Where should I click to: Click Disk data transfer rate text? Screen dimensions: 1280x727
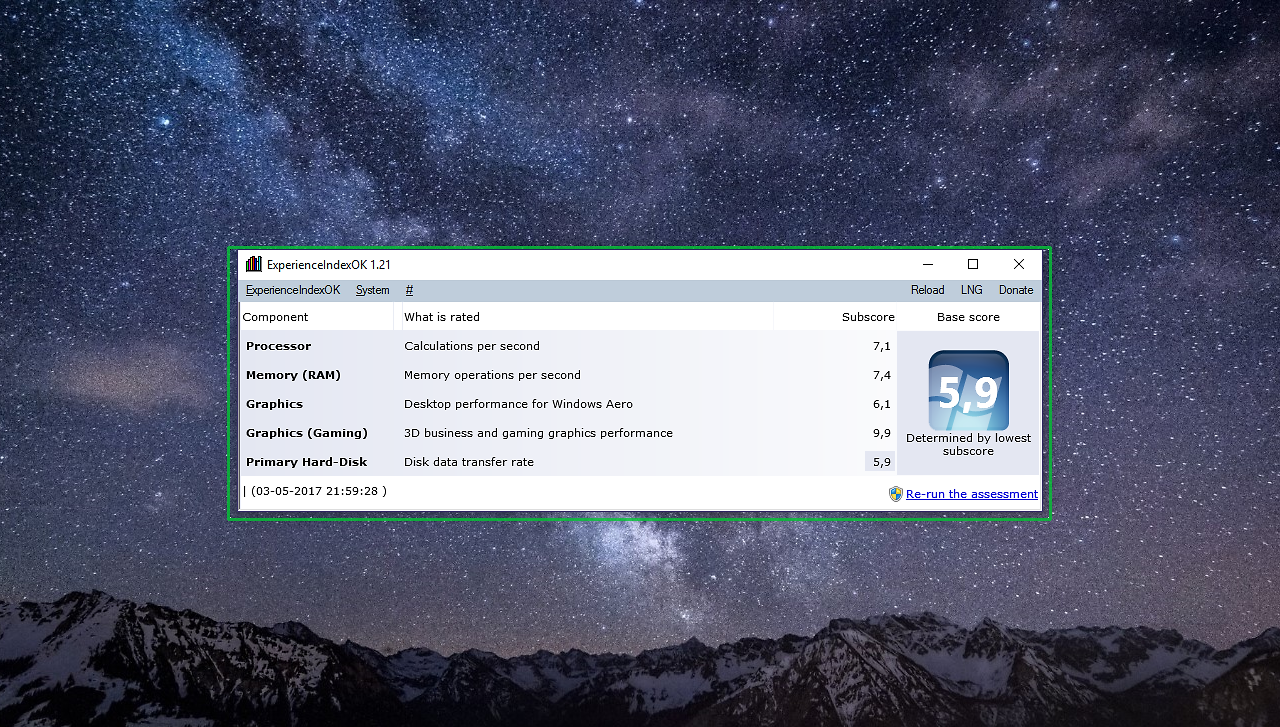469,462
